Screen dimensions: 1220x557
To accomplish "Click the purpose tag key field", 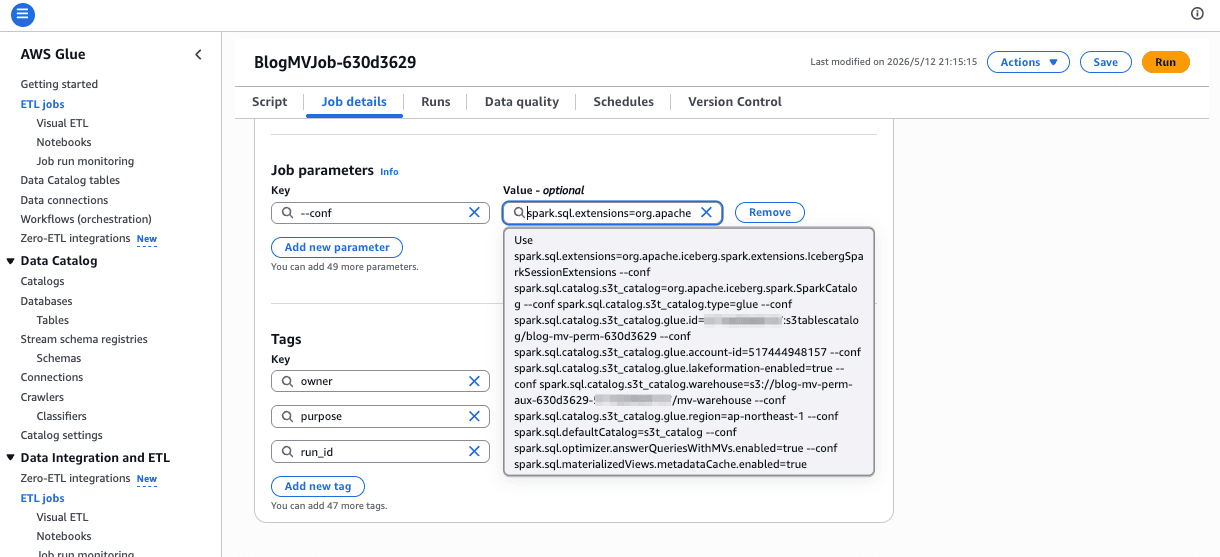I will click(x=380, y=416).
